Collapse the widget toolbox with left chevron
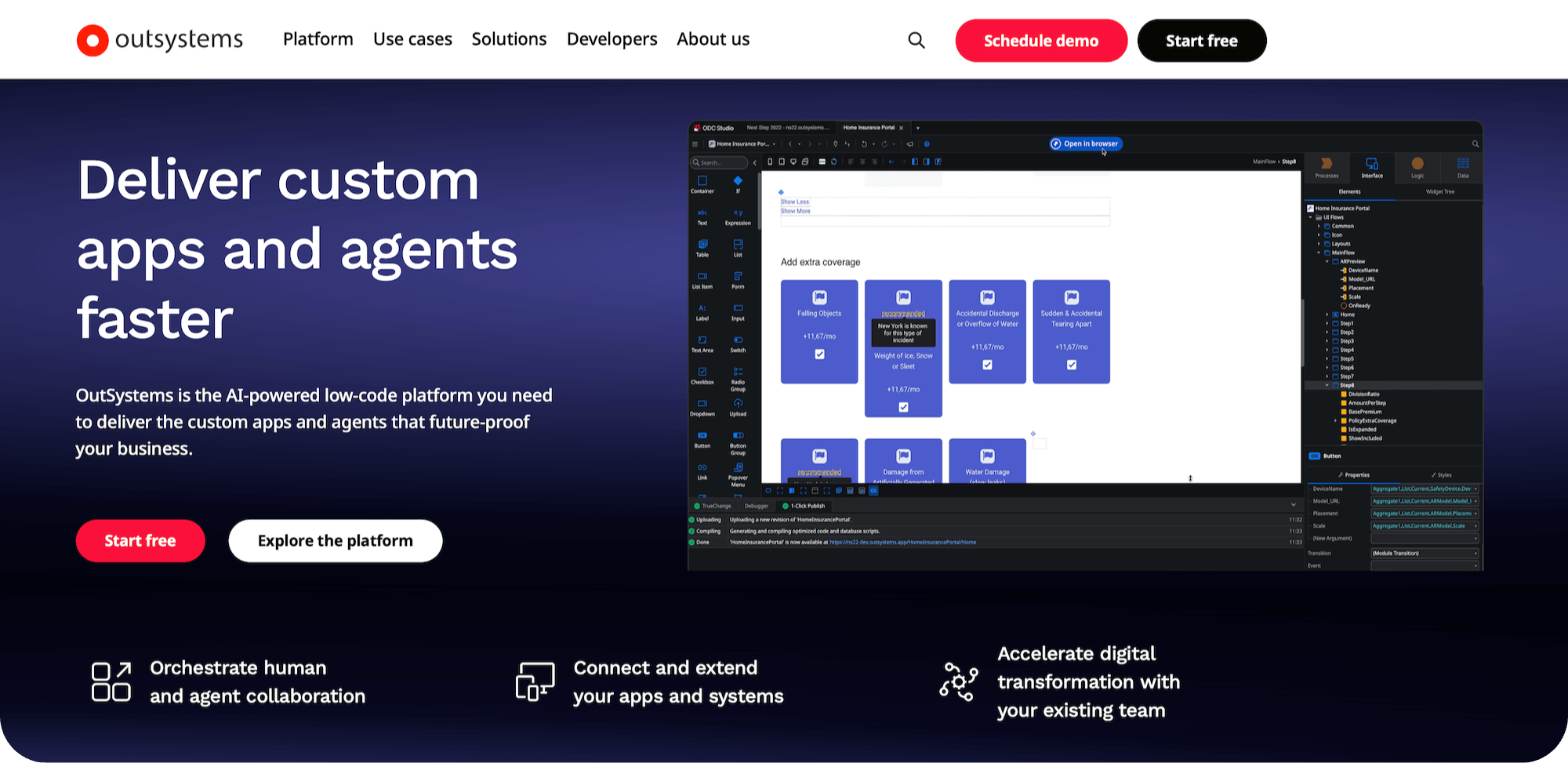 [x=755, y=162]
